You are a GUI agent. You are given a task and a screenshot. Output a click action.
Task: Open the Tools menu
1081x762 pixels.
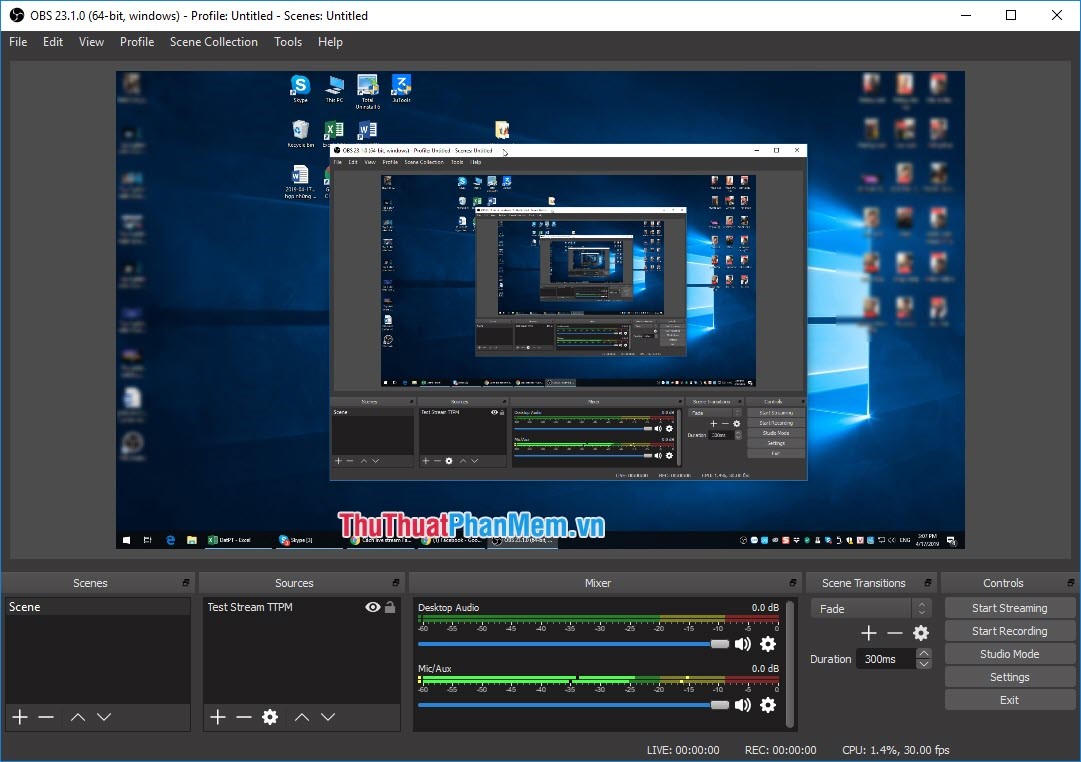[x=288, y=42]
